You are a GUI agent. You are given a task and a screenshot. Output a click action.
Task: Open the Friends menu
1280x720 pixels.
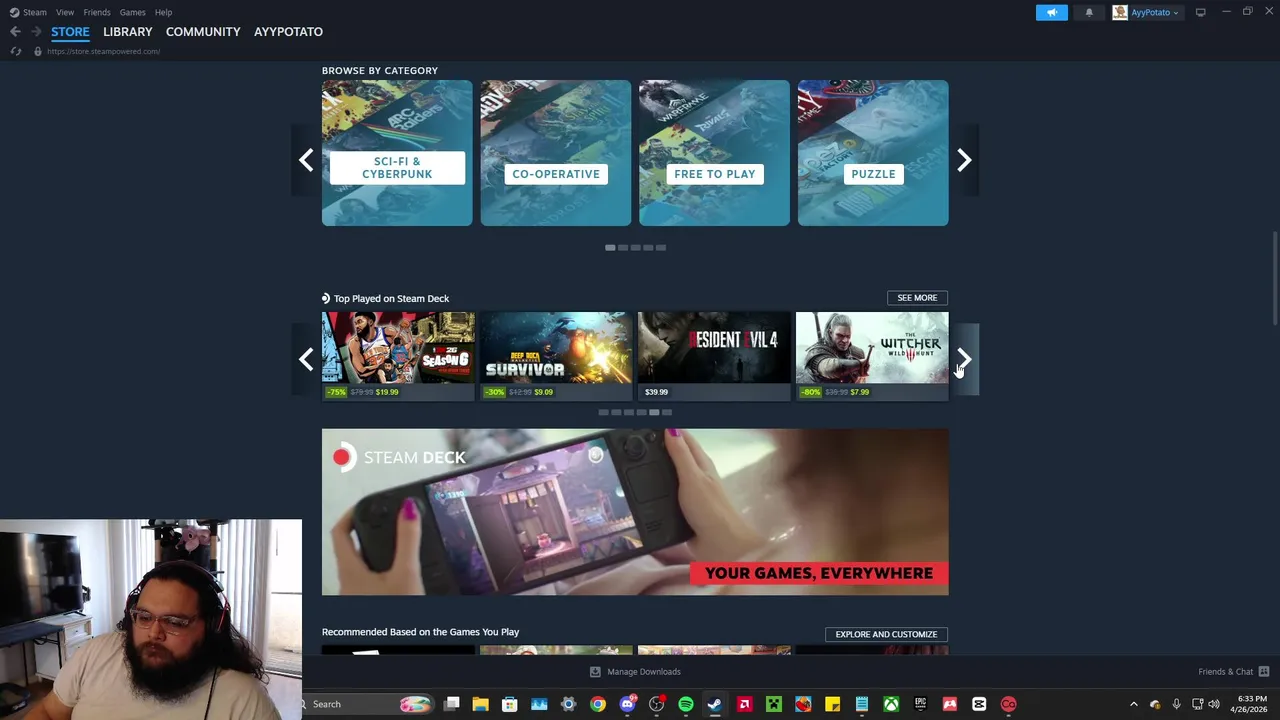(x=97, y=12)
